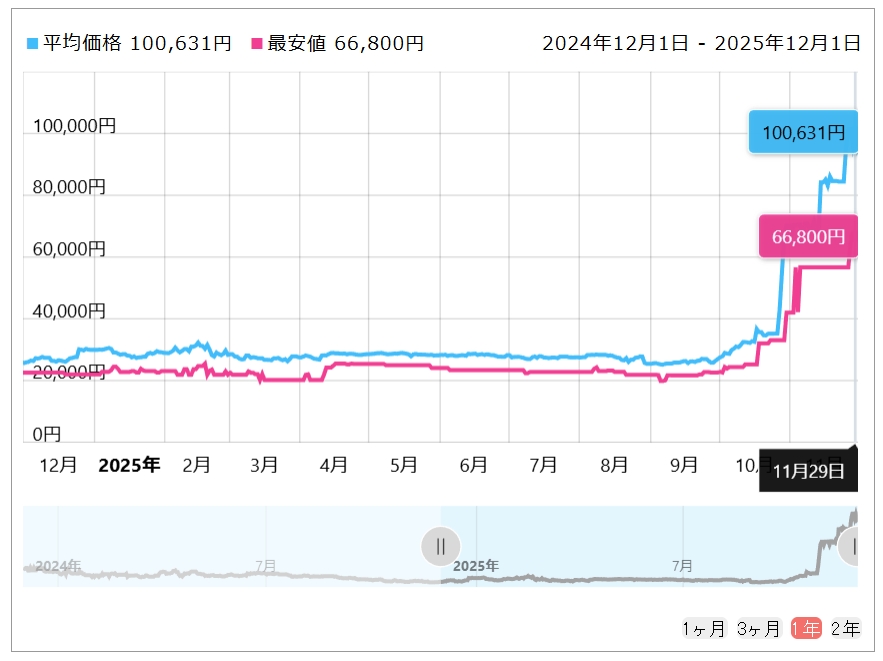The height and width of the screenshot is (661, 883).
Task: Click the 100,000円 y-axis label
Action: 74,126
